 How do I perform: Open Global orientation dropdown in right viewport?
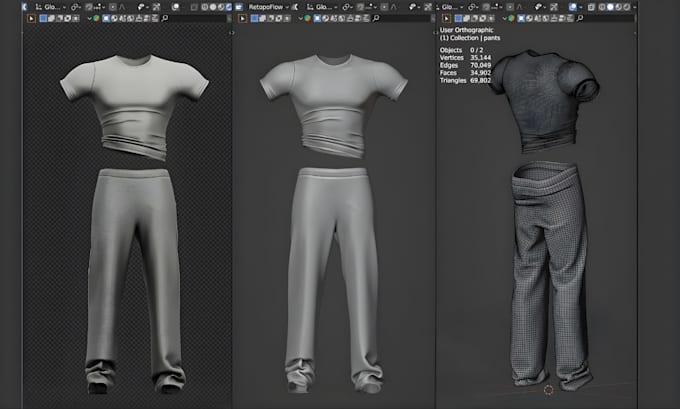coord(451,7)
